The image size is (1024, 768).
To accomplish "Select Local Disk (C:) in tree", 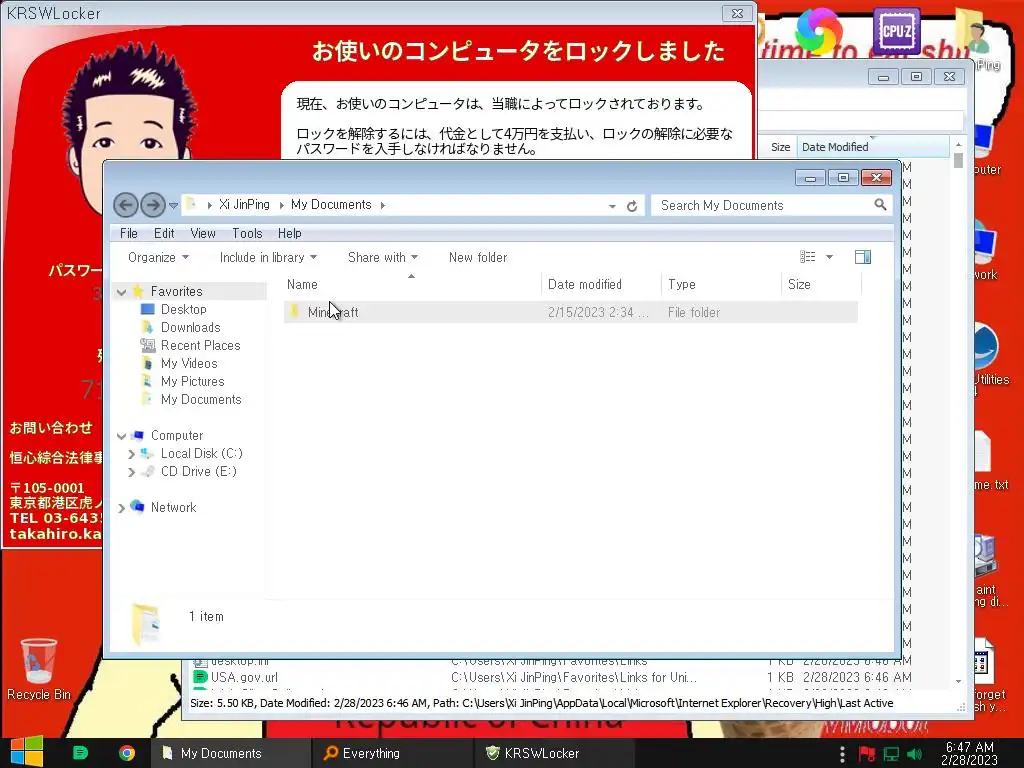I will tap(201, 453).
